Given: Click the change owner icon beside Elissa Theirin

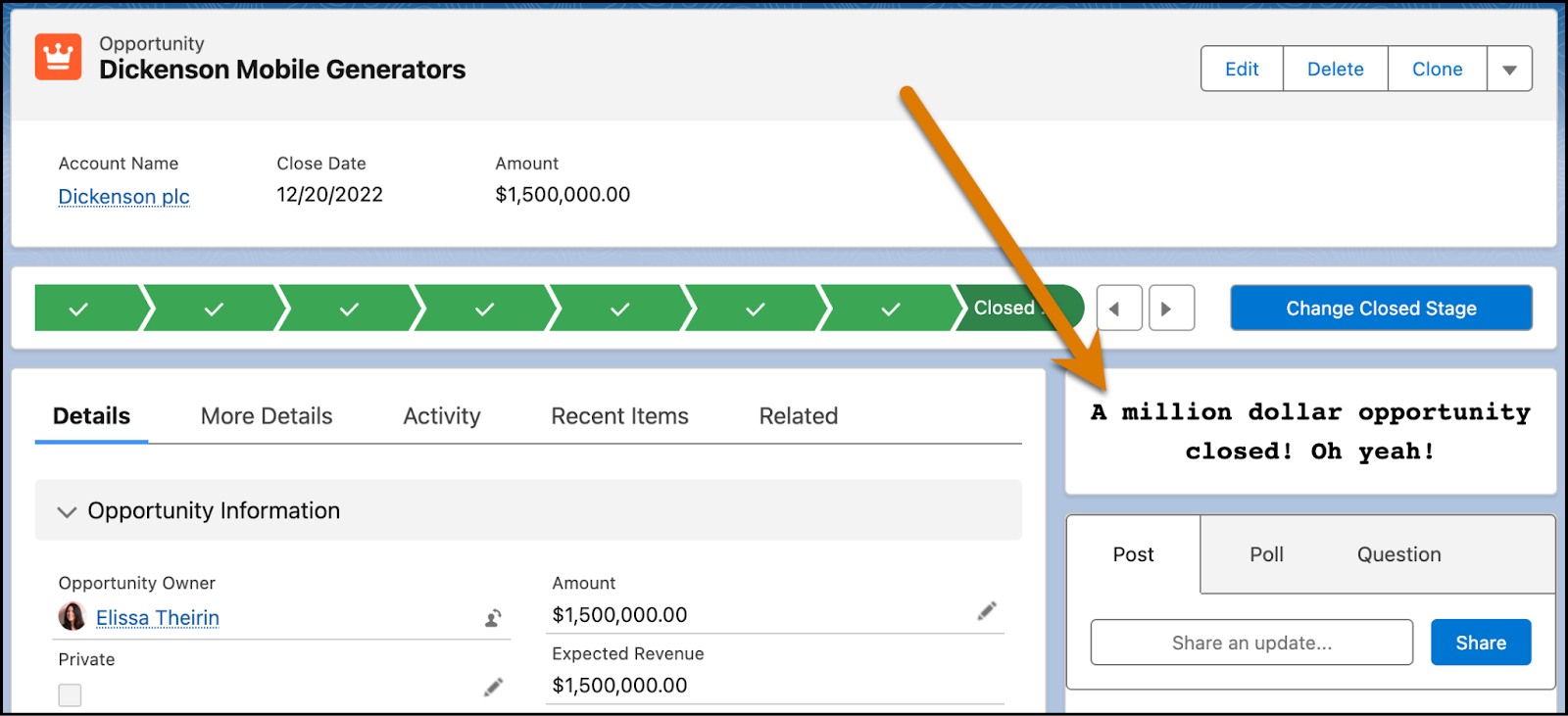Looking at the screenshot, I should pyautogui.click(x=494, y=618).
